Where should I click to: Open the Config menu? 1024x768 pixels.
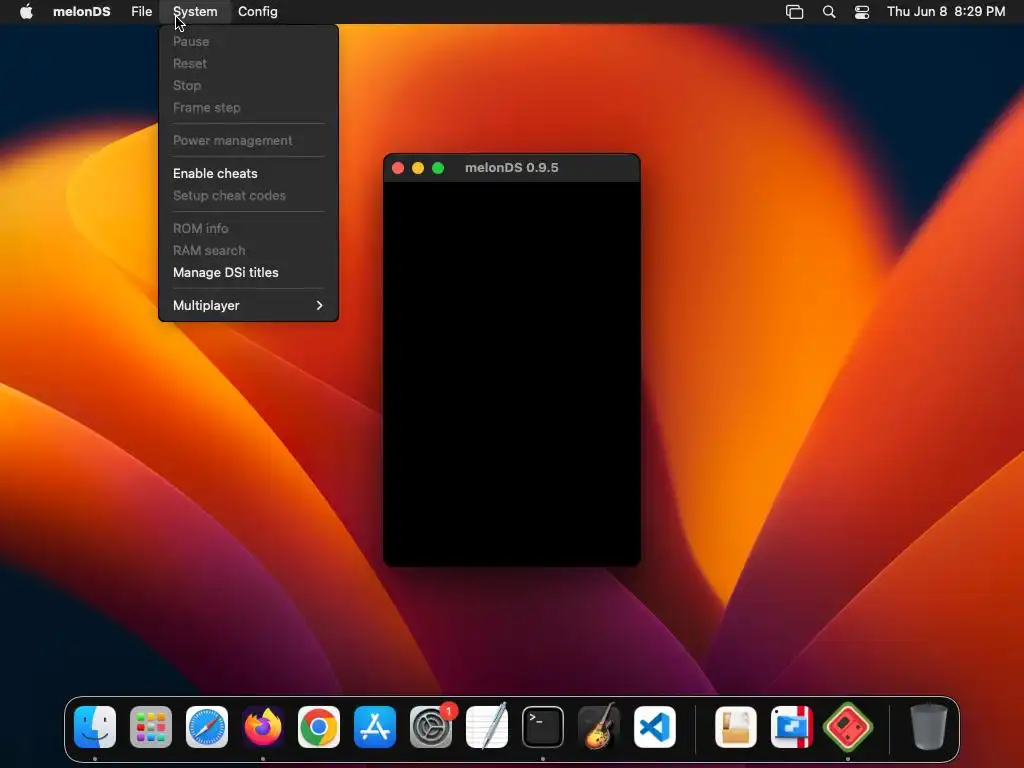click(x=257, y=12)
